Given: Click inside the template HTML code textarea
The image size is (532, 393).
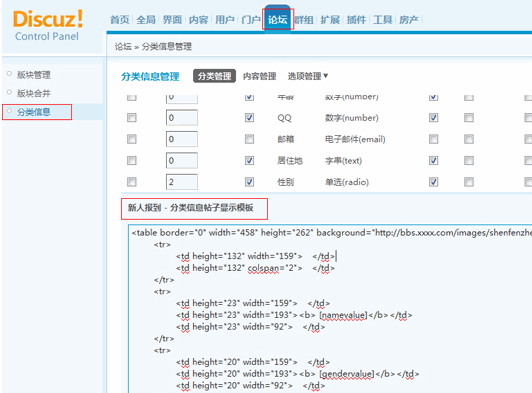Looking at the screenshot, I should pos(330,308).
